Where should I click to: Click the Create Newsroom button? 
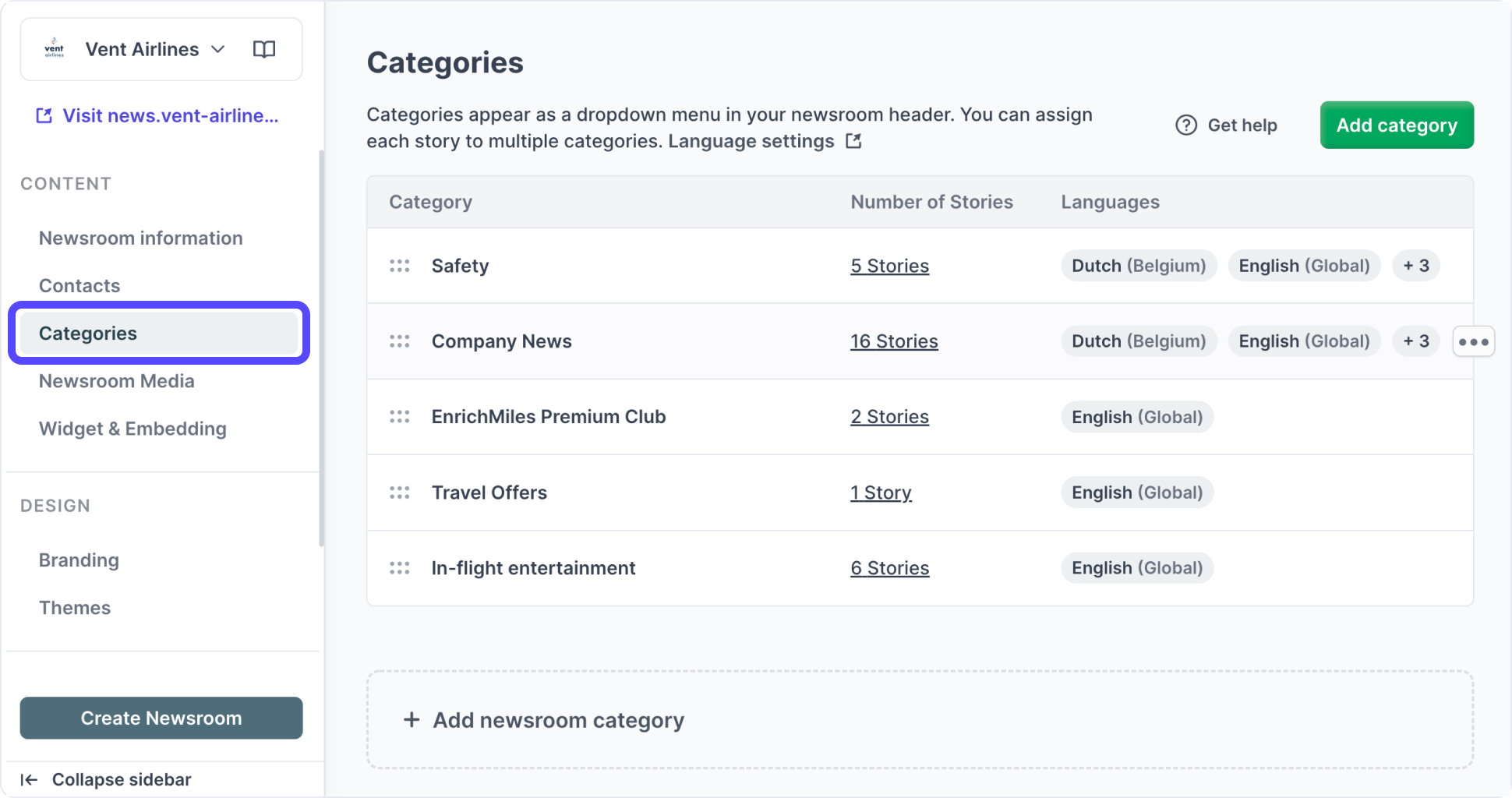[161, 718]
